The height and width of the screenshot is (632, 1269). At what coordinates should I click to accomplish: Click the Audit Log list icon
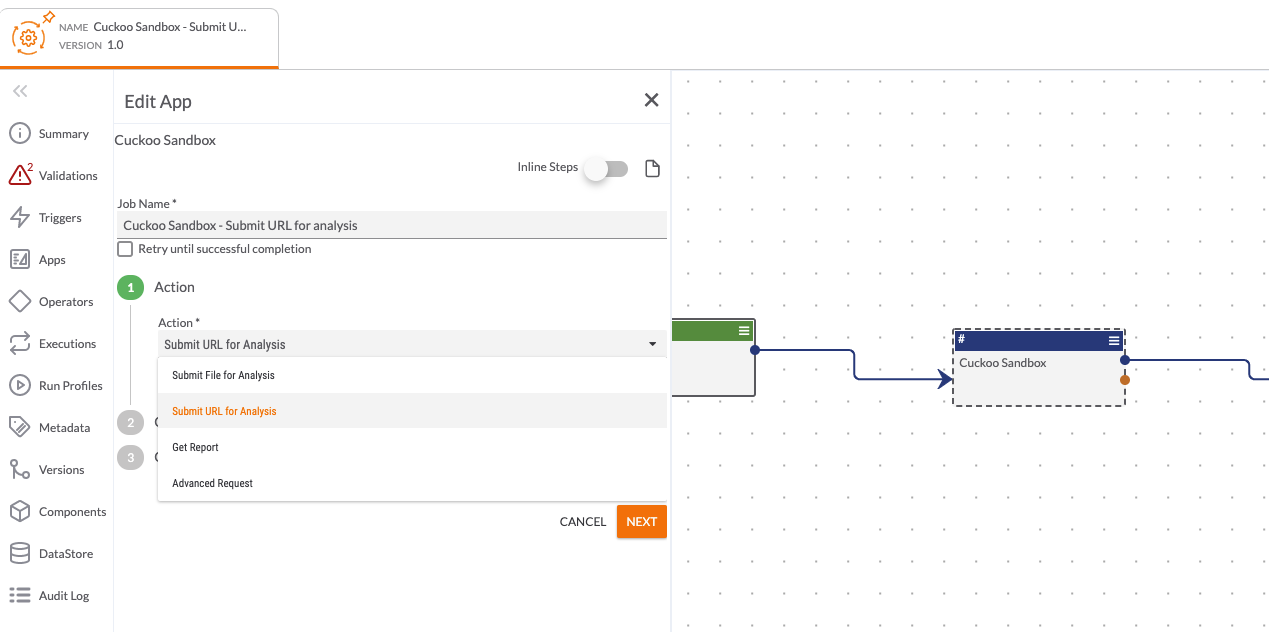(20, 596)
